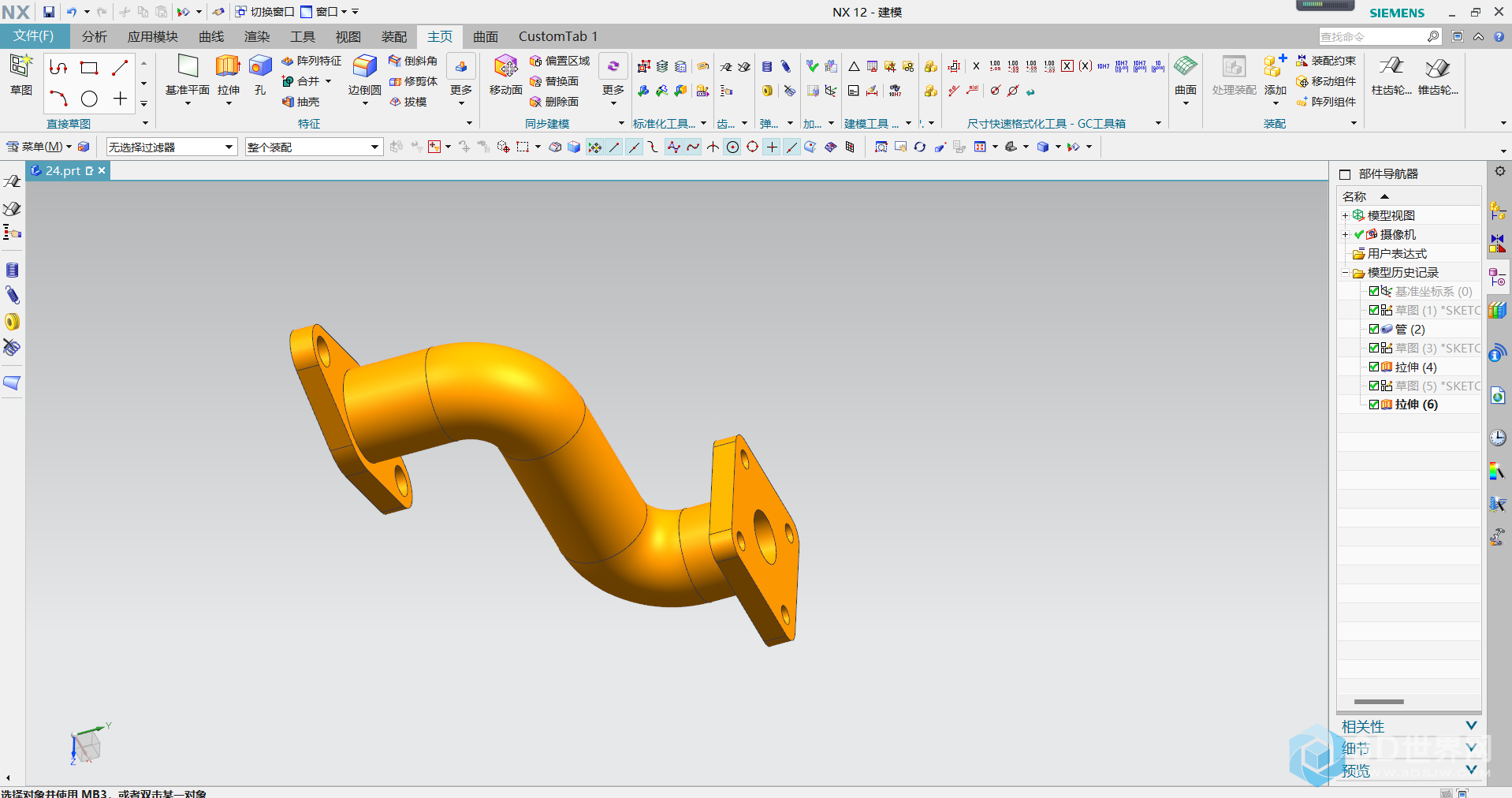Open 更多 under the 特征 group
Image resolution: width=1512 pixels, height=798 pixels.
point(461,79)
